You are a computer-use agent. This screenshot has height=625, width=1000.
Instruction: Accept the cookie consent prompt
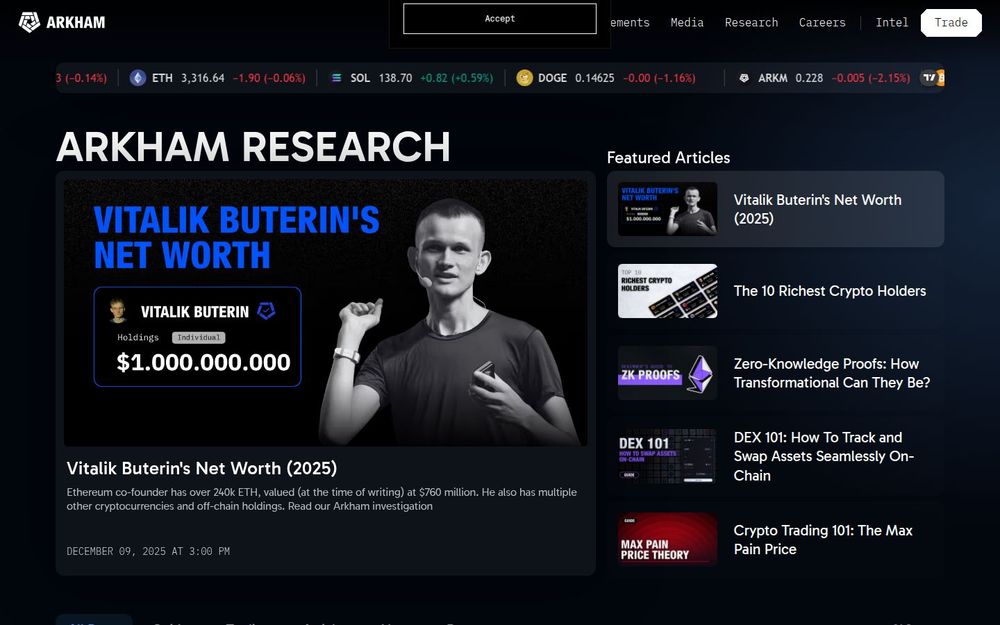coord(499,18)
